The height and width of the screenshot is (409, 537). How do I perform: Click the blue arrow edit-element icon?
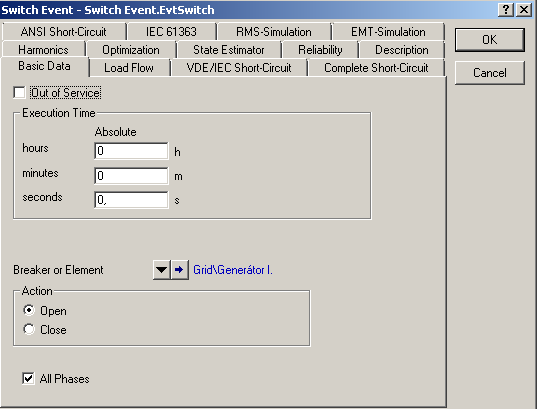click(180, 270)
